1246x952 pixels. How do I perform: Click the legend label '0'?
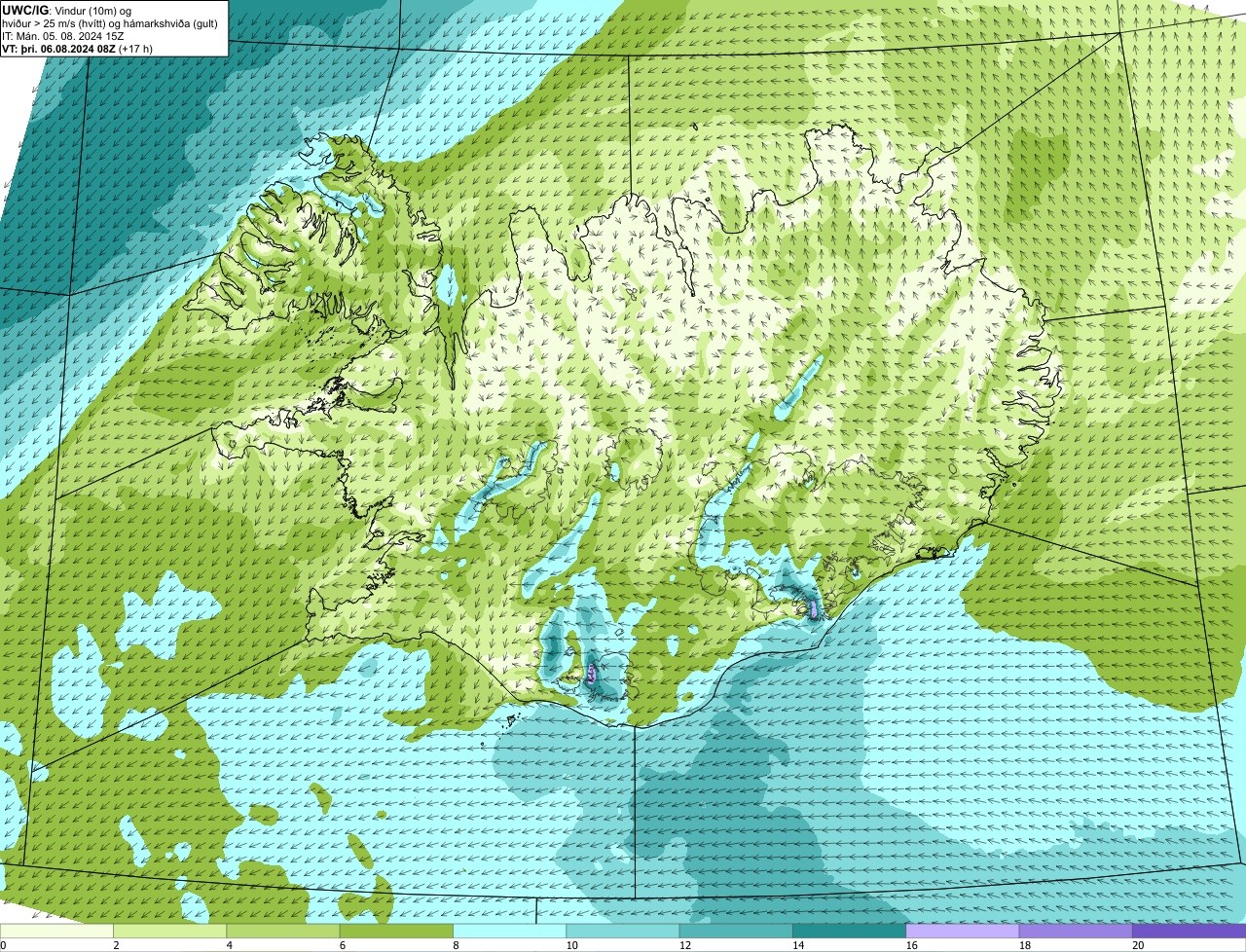[x=3, y=945]
